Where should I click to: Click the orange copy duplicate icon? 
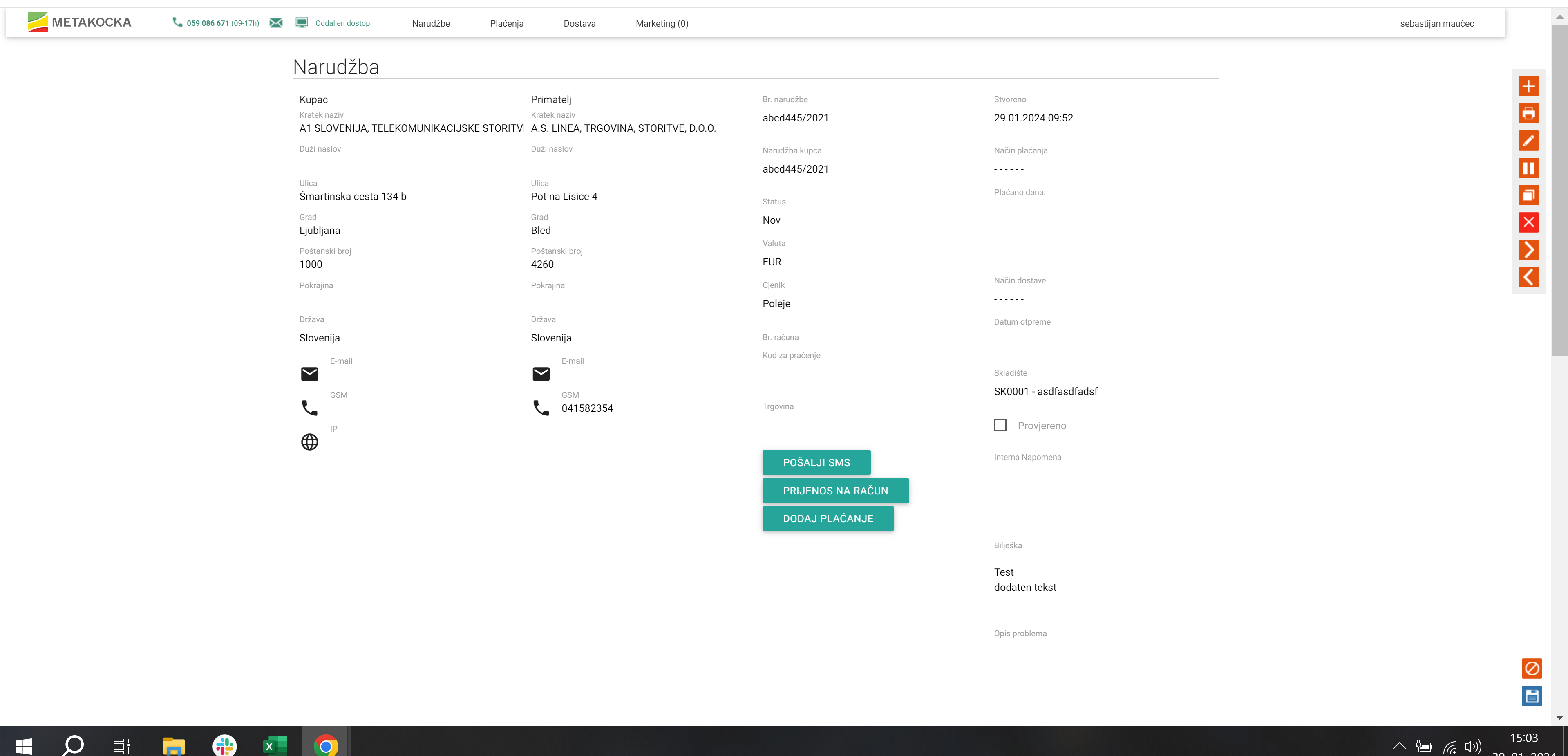(x=1528, y=195)
